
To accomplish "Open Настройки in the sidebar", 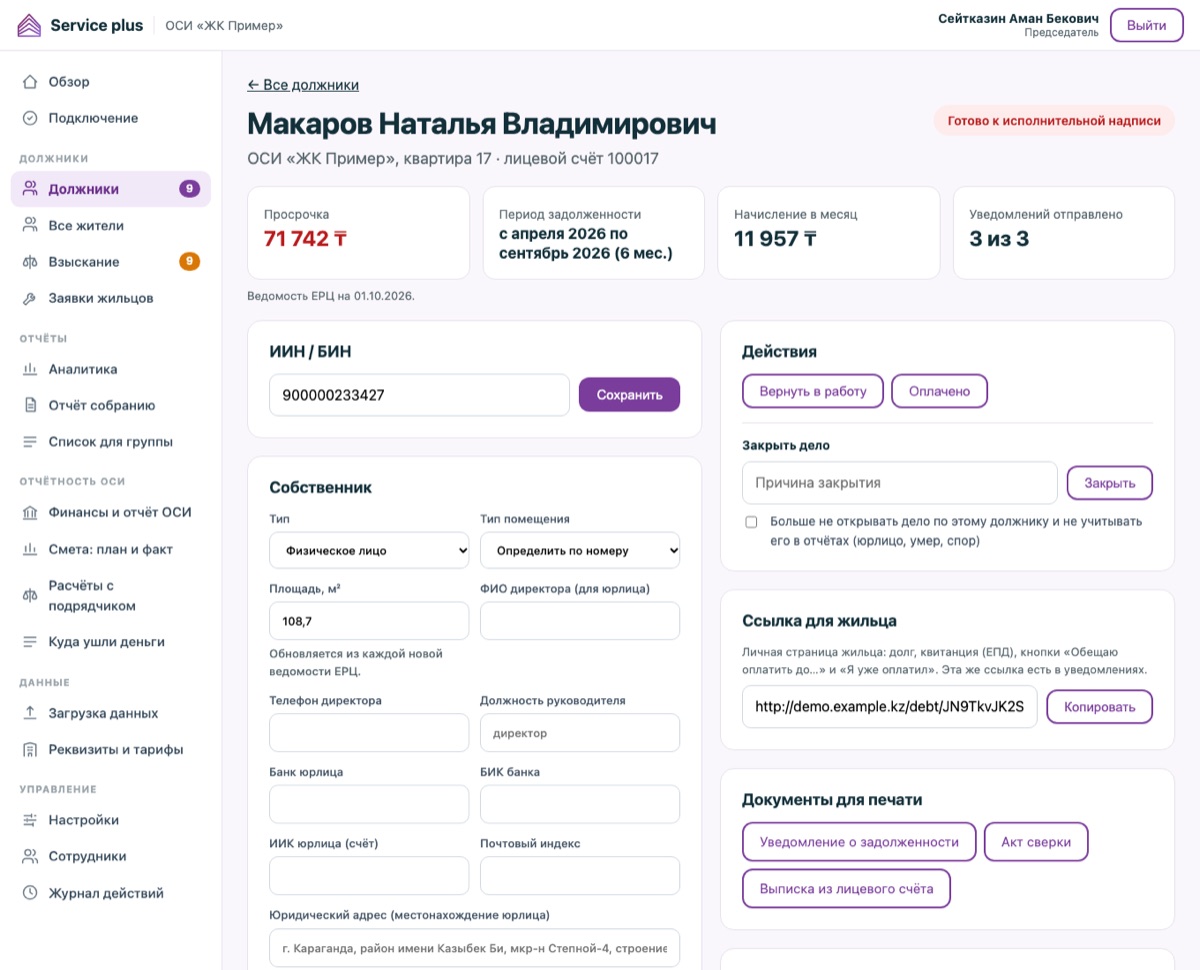I will 111,820.
